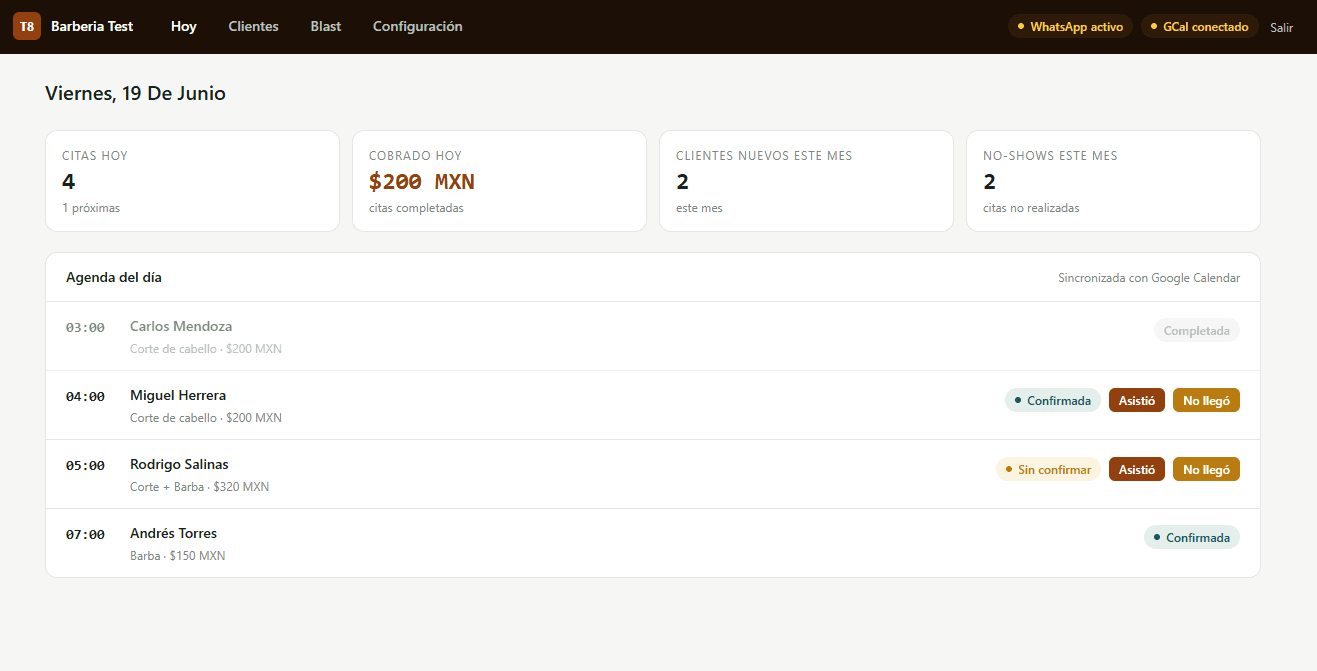Click the 05:00 appointment time
This screenshot has width=1317, height=671.
[x=85, y=465]
